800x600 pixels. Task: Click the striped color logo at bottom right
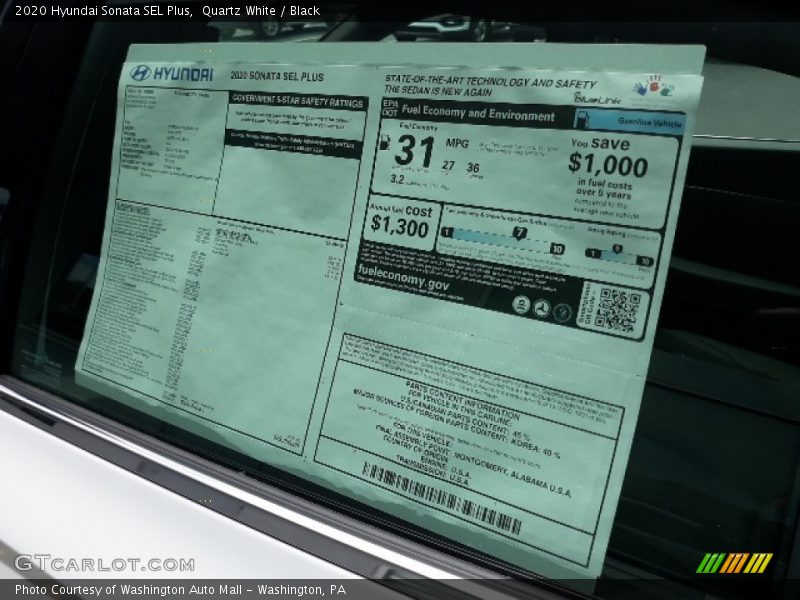pyautogui.click(x=734, y=563)
